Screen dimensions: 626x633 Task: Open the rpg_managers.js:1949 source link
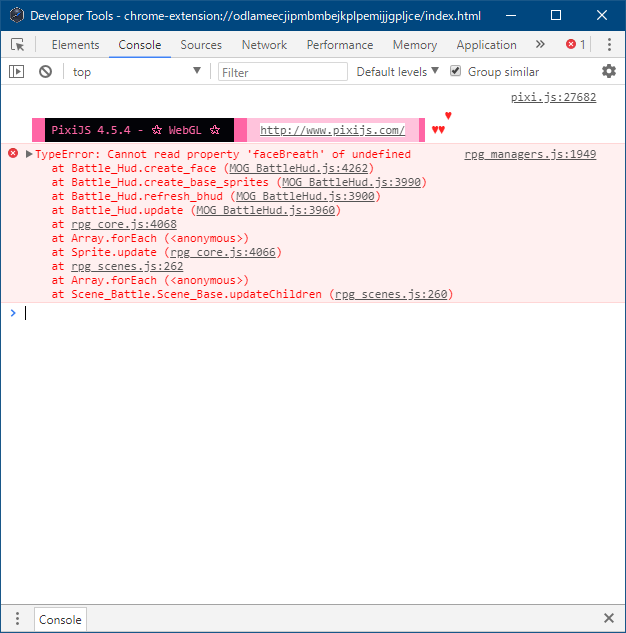[x=530, y=154]
